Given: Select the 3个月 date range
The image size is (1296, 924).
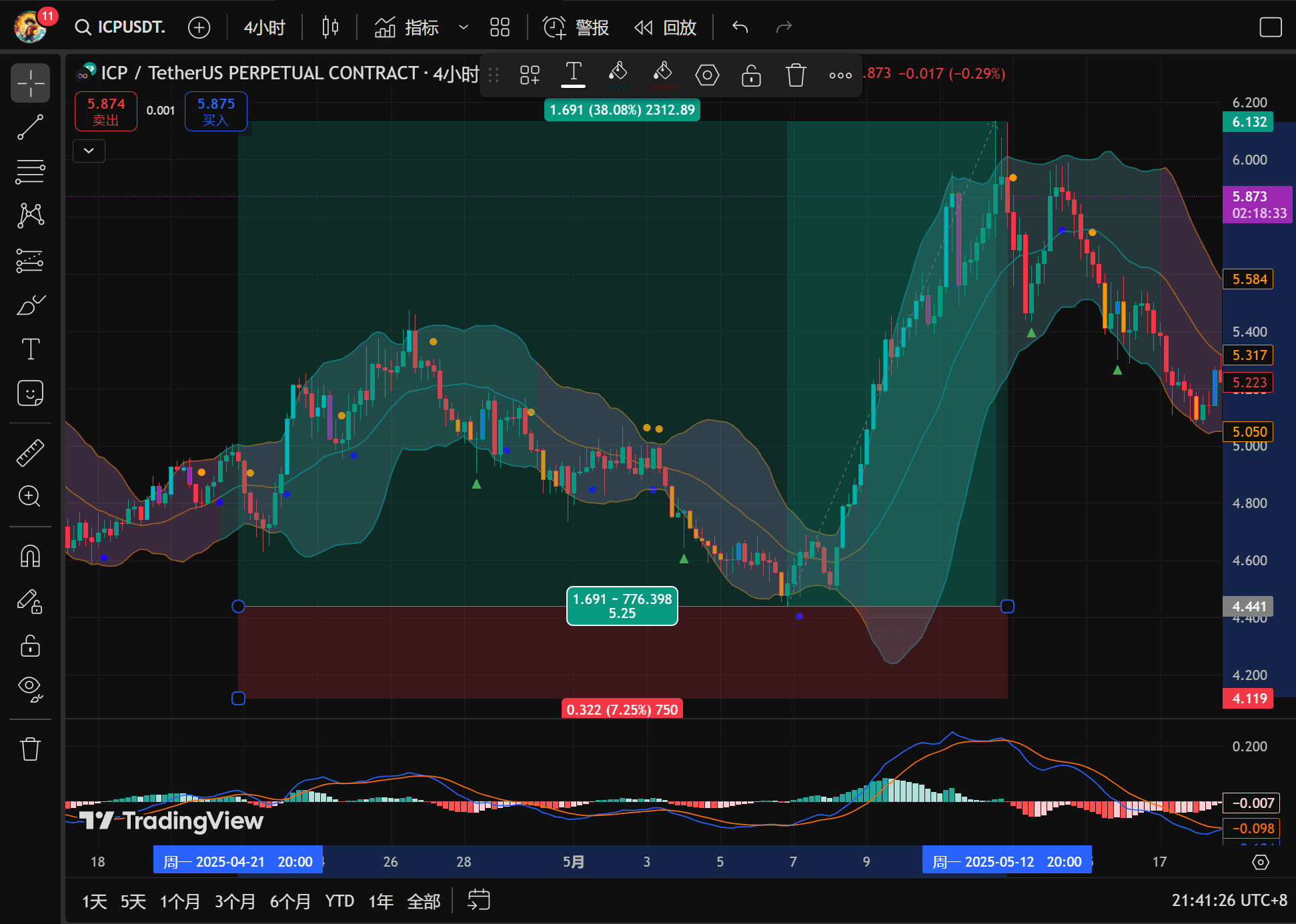Looking at the screenshot, I should coord(235,901).
